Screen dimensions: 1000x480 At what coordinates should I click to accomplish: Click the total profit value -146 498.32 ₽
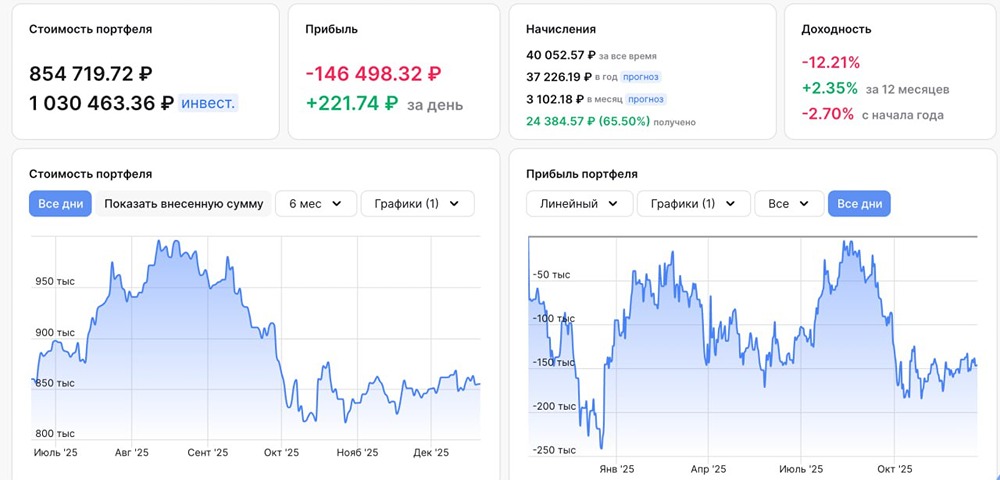373,74
